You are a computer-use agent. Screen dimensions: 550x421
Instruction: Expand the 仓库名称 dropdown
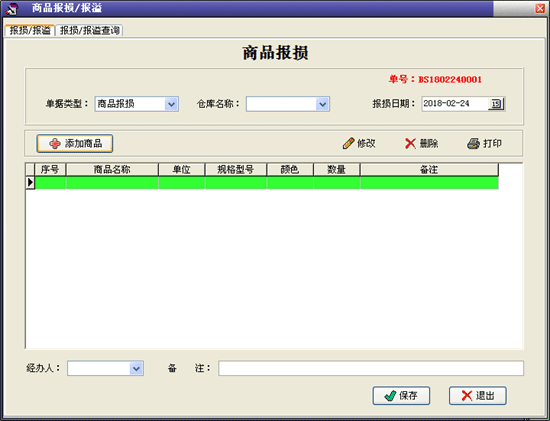coord(322,104)
